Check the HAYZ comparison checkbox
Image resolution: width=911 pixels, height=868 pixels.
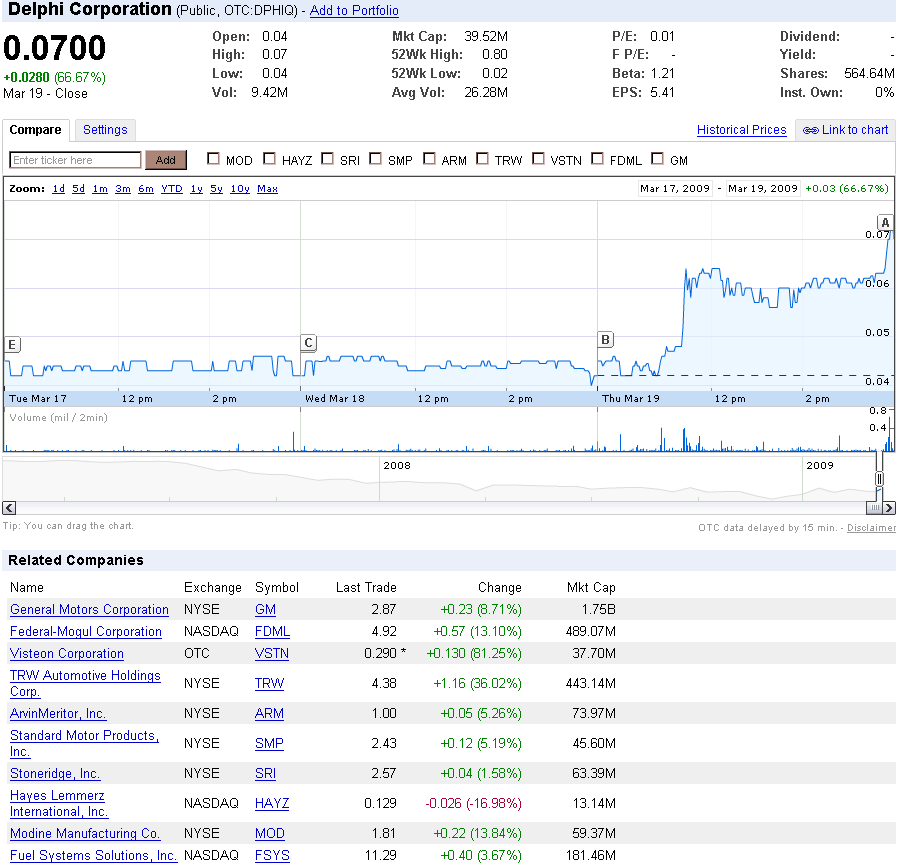[269, 159]
